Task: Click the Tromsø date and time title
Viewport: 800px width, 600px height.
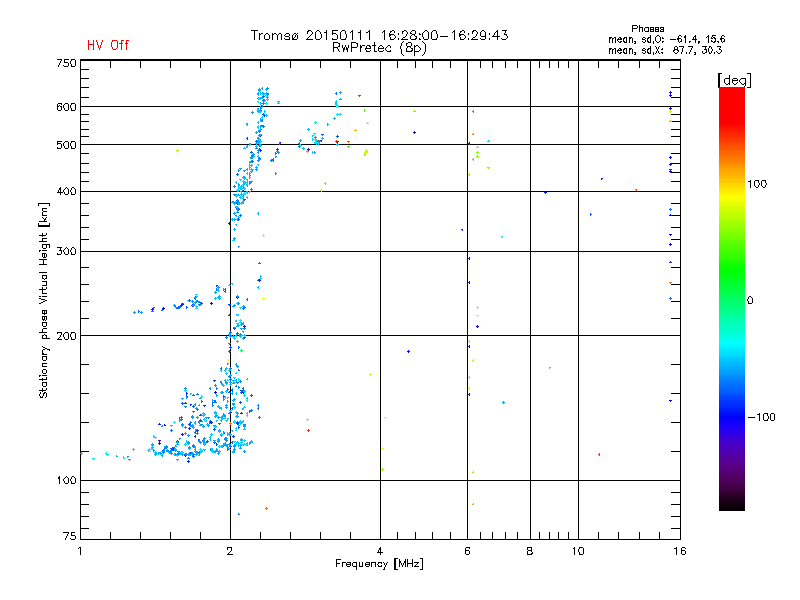Action: [379, 35]
